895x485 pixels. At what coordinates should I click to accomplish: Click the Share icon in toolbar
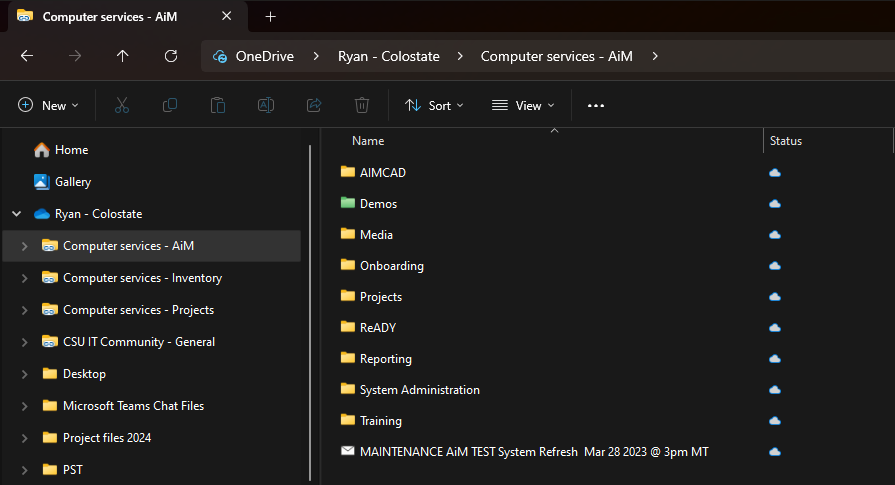click(x=314, y=106)
